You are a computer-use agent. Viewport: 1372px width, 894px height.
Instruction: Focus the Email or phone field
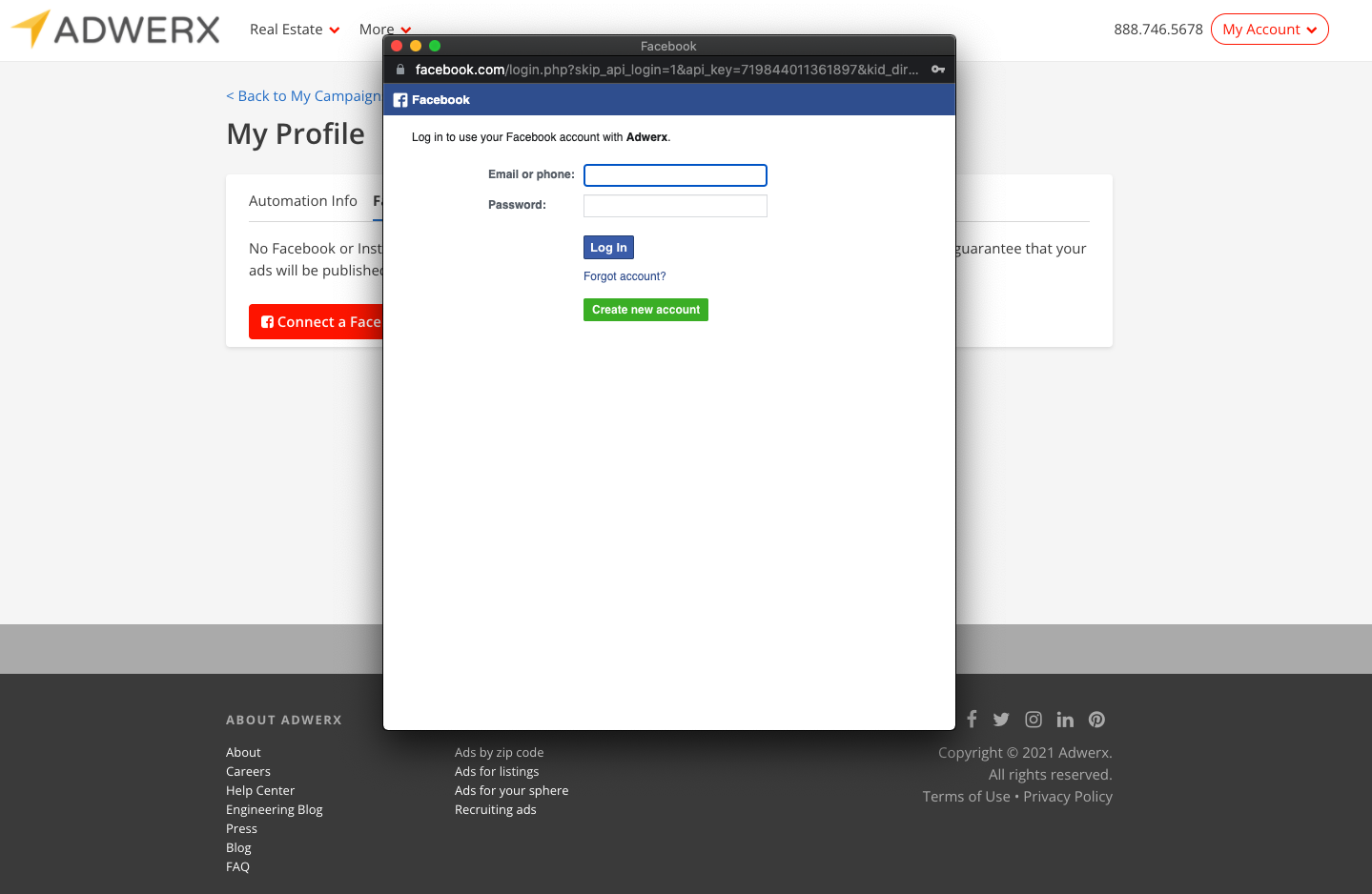[x=675, y=175]
